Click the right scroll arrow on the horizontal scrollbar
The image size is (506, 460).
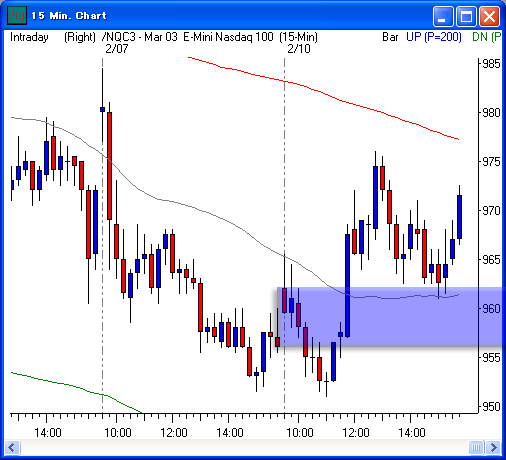[x=493, y=447]
